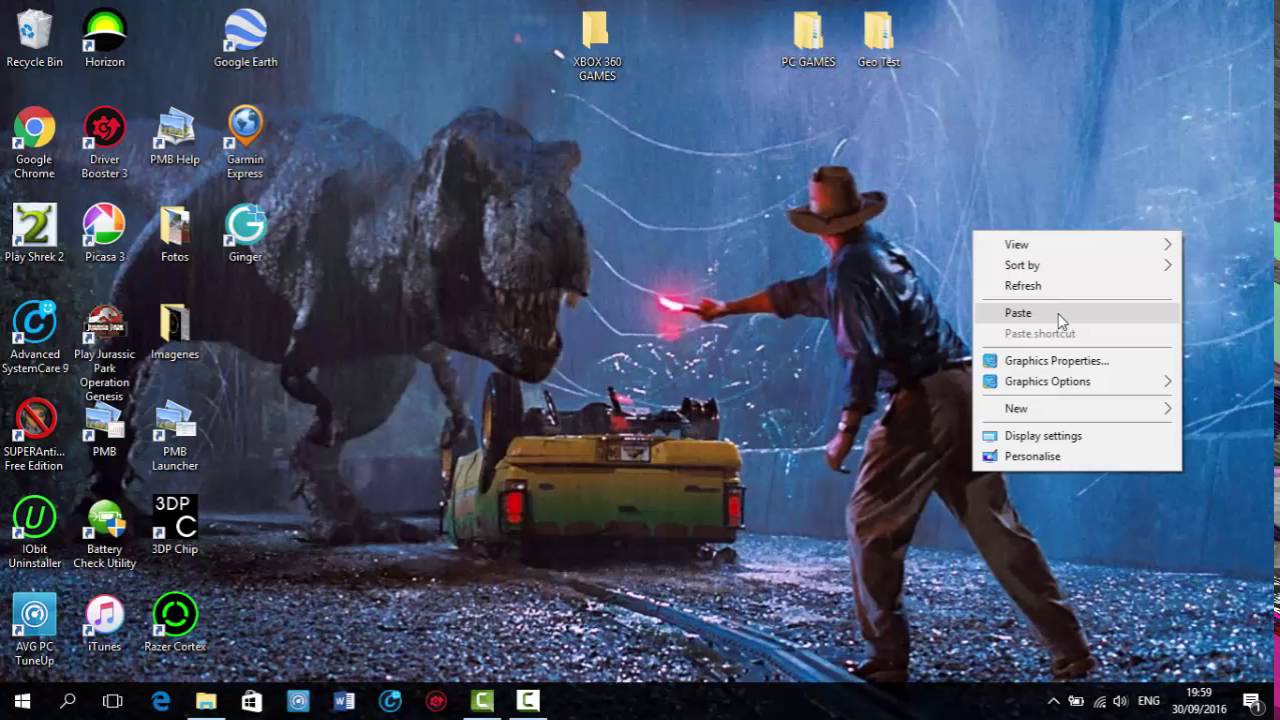Choose Refresh in the context menu
This screenshot has height=720, width=1280.
[x=1077, y=285]
